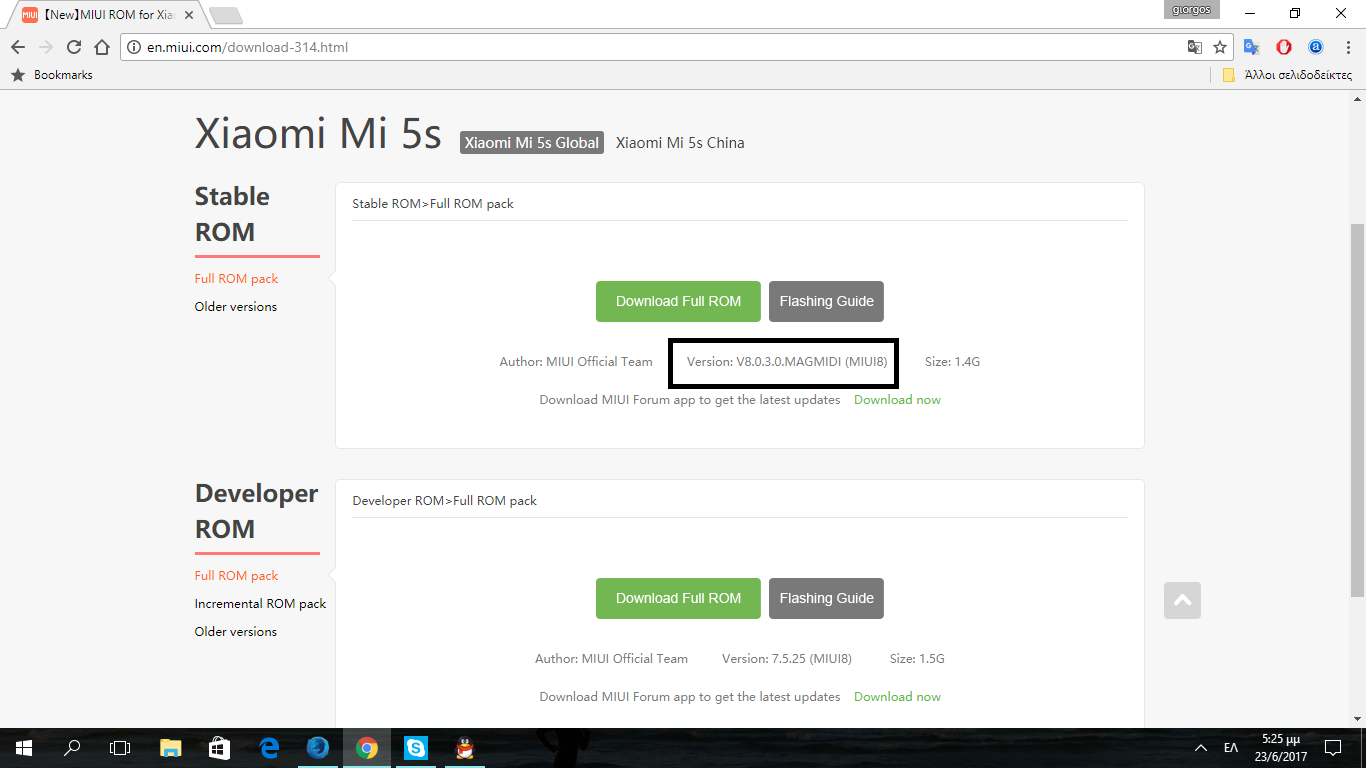Viewport: 1366px width, 768px height.
Task: Click the 'Version: 7.5.25 (MIUI8)' text
Action: tap(787, 659)
